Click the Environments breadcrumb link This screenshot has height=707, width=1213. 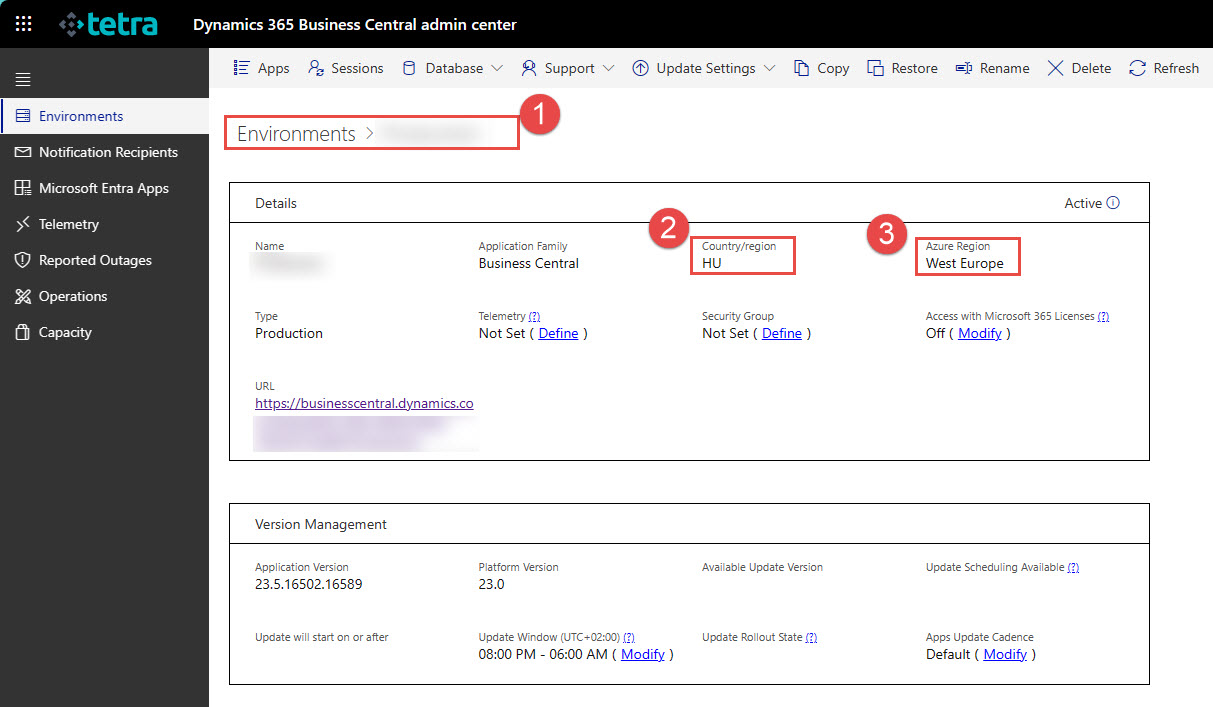pyautogui.click(x=296, y=134)
